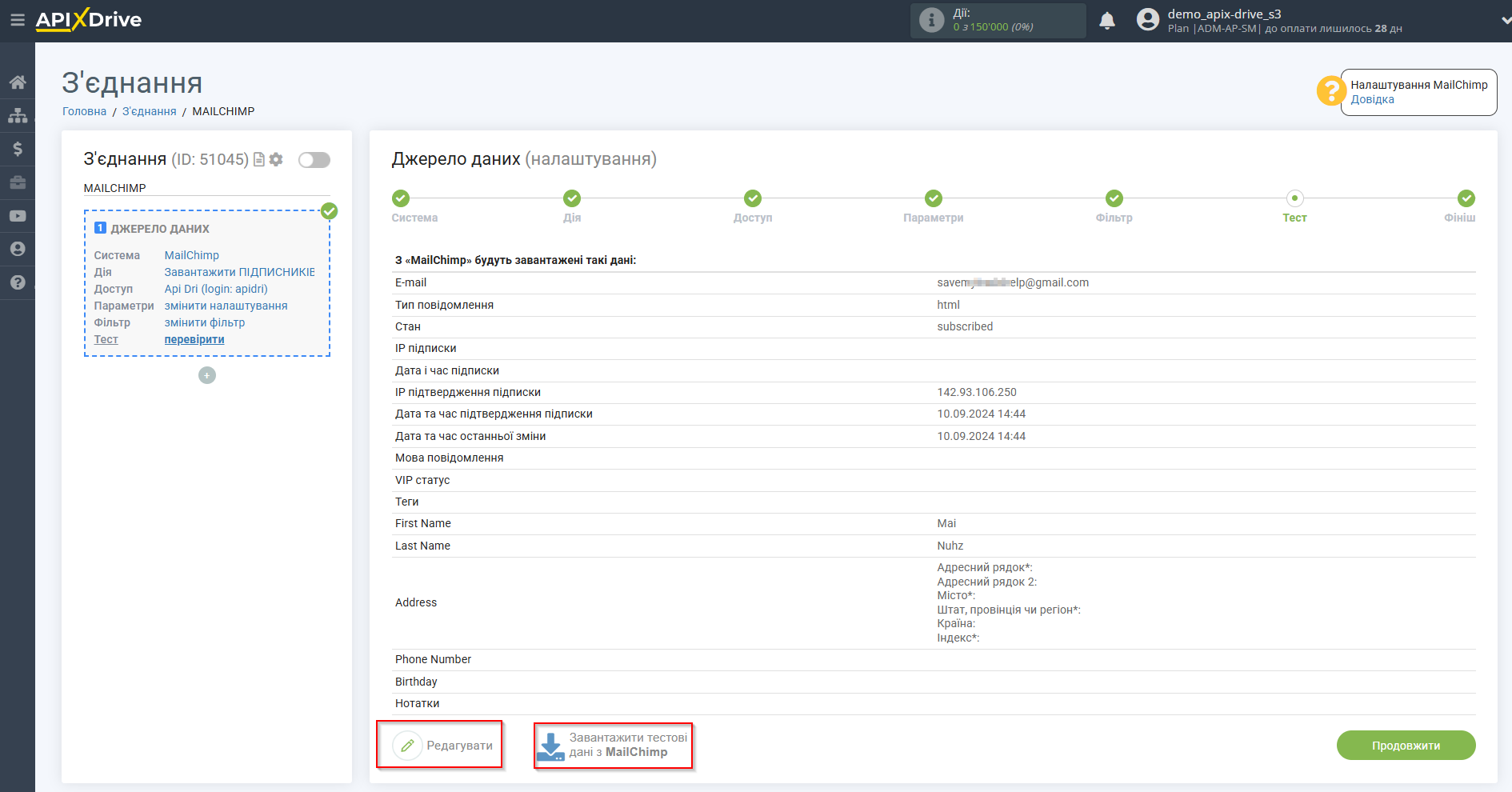Open the briefcase sidebar icon
Screen dimensions: 1512x792
coord(18,182)
